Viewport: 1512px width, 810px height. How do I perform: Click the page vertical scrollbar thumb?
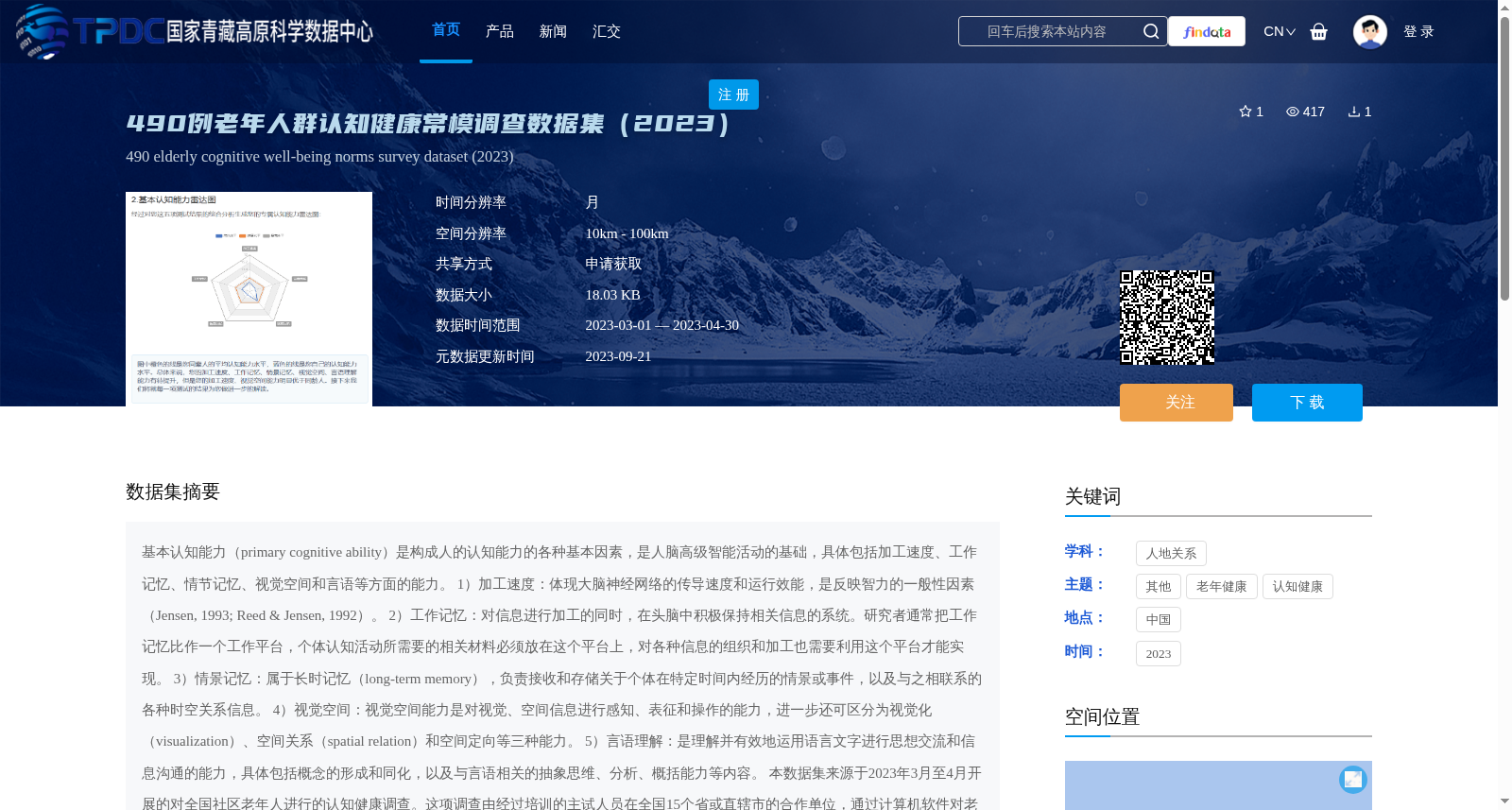1504,158
